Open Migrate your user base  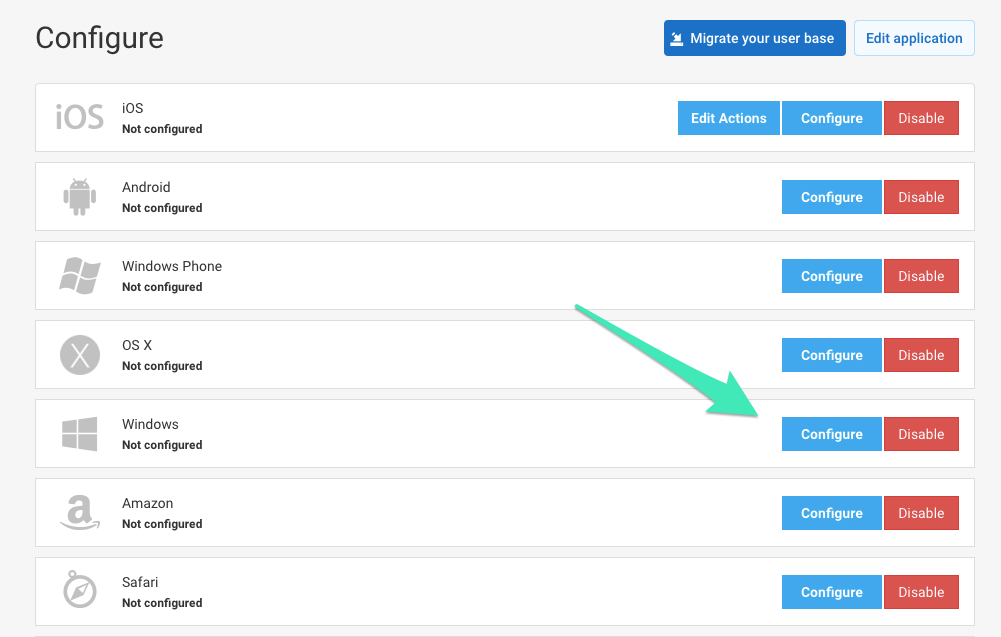click(x=755, y=38)
